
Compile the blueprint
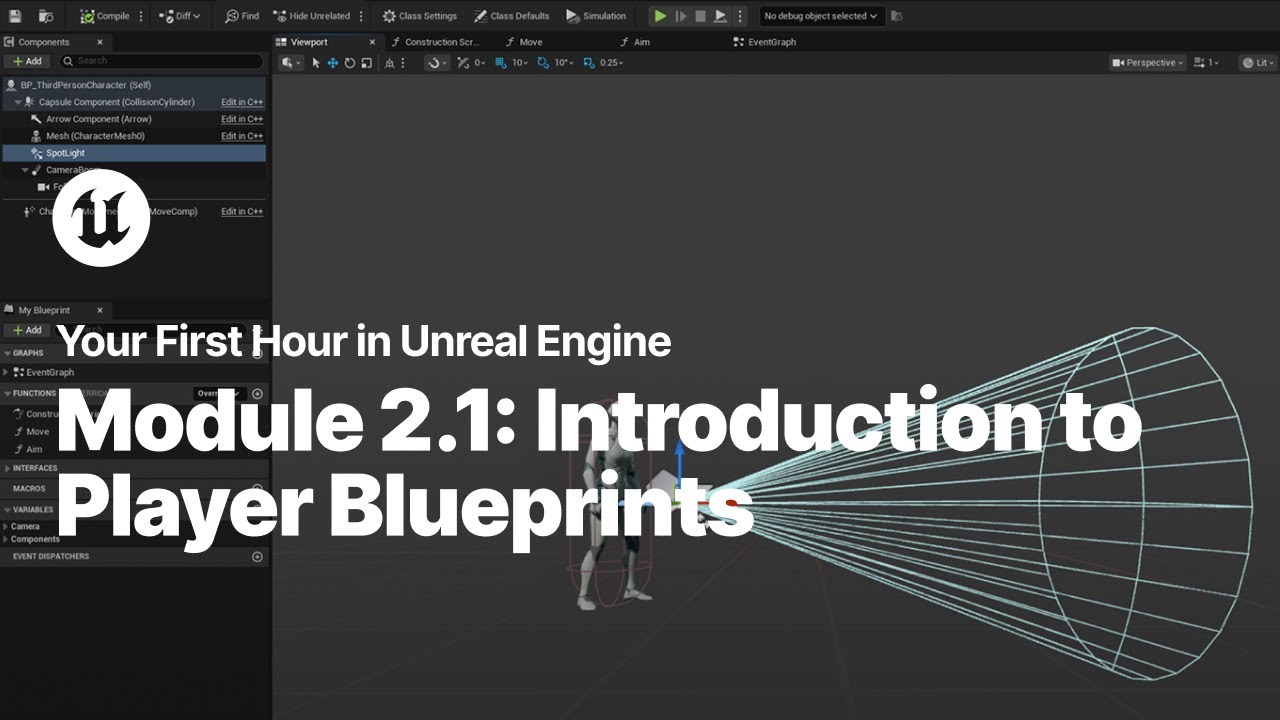coord(106,16)
